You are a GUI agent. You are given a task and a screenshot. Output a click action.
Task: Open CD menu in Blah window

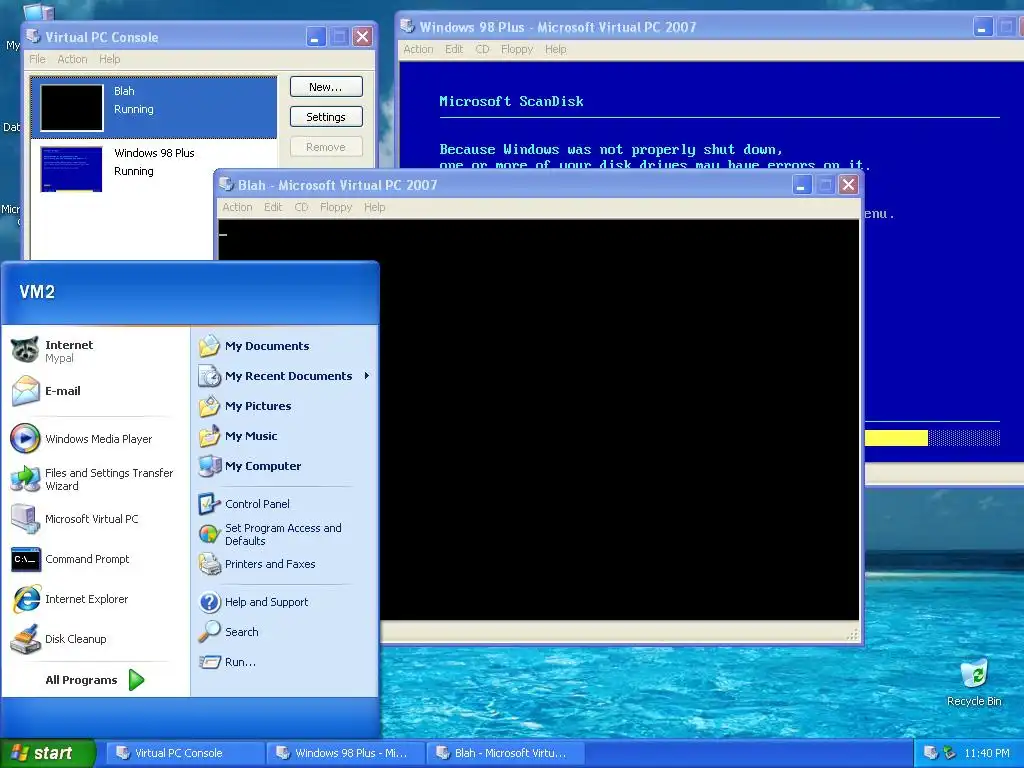tap(301, 207)
